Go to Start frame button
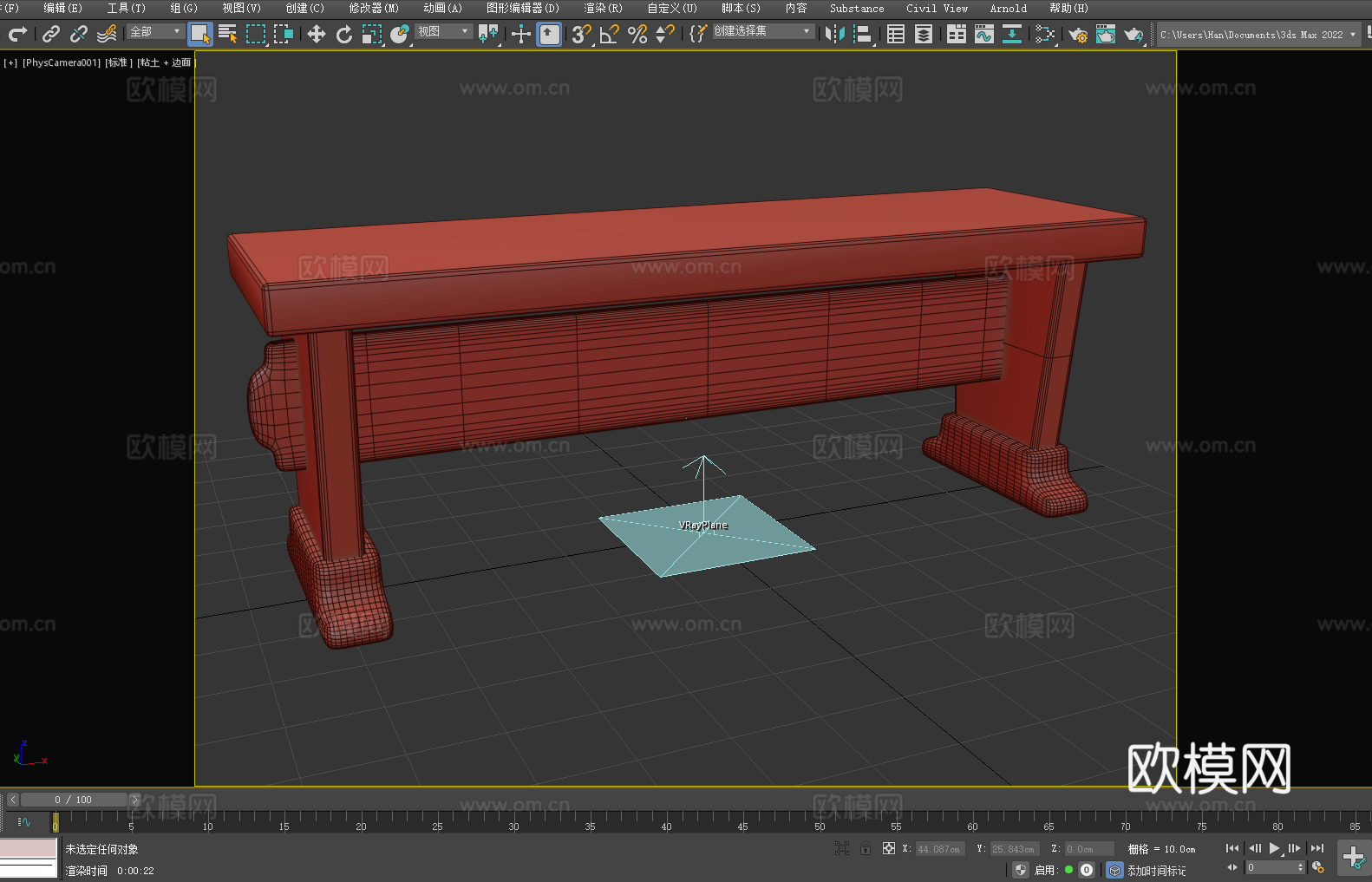The width and height of the screenshot is (1372, 882). click(1232, 848)
